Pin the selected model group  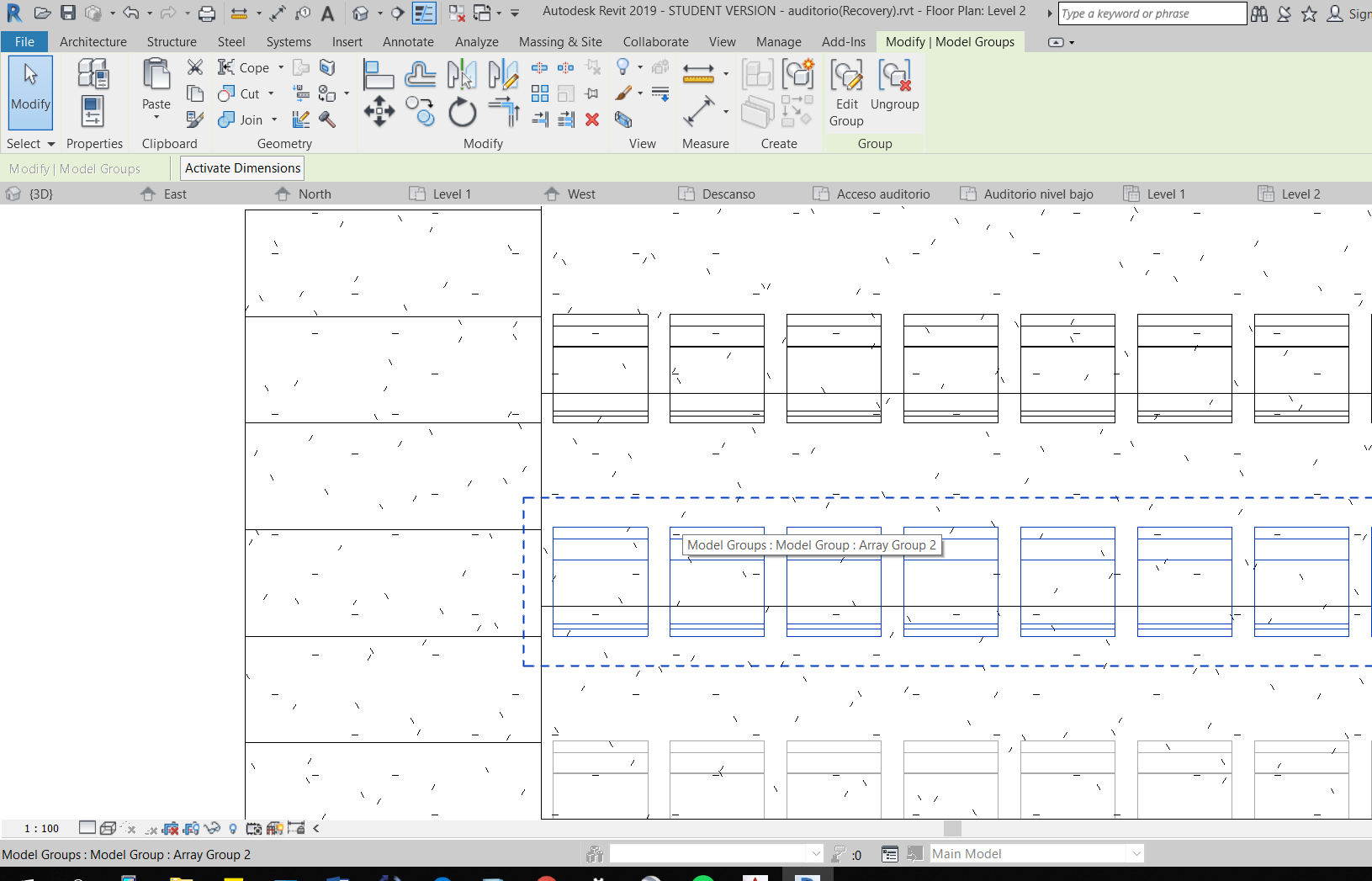[x=591, y=93]
